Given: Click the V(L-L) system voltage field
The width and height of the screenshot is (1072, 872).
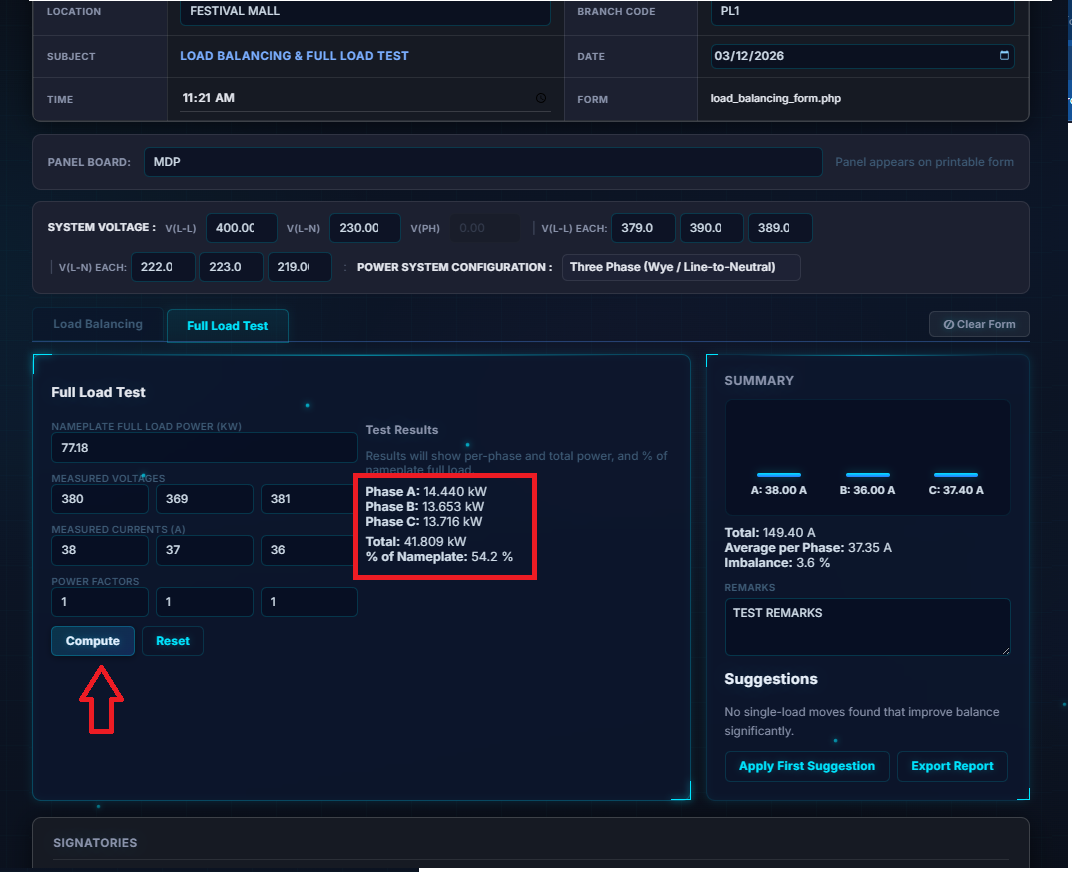Looking at the screenshot, I should (x=241, y=228).
